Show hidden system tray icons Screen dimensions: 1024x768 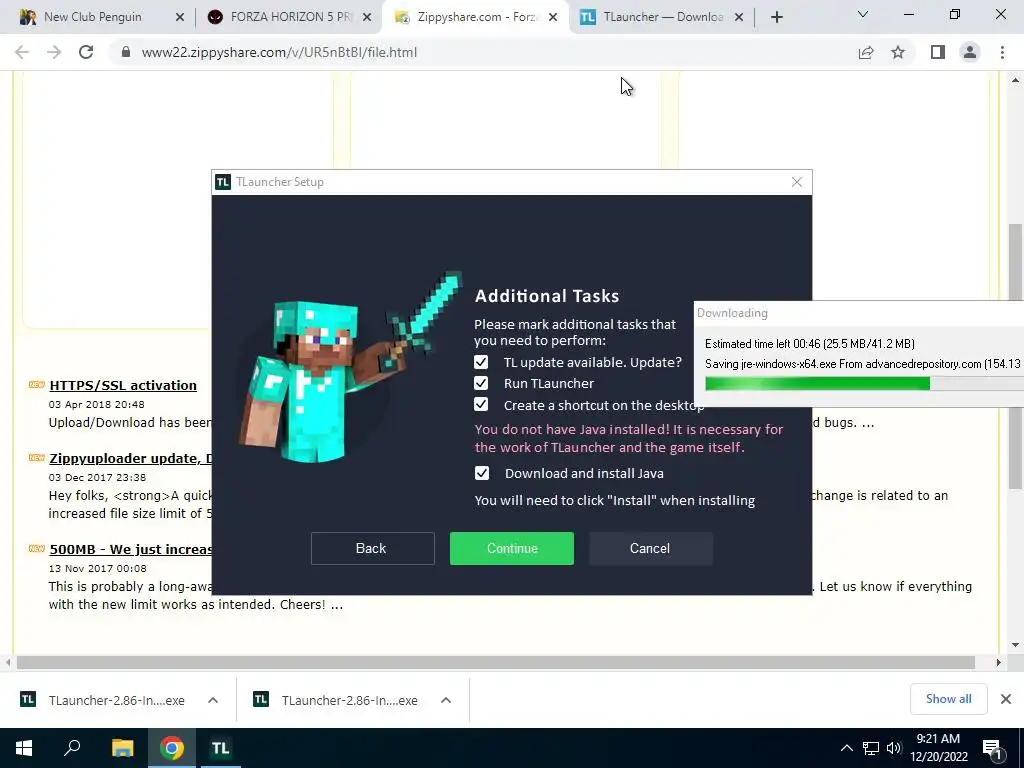click(x=846, y=748)
